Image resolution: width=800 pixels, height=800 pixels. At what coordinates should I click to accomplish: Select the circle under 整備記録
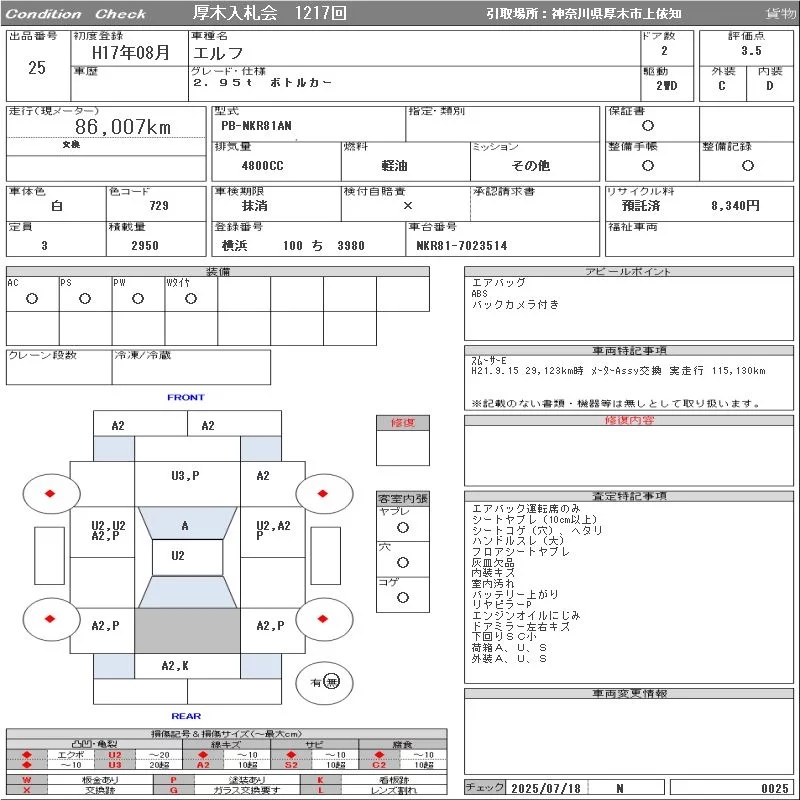748,165
